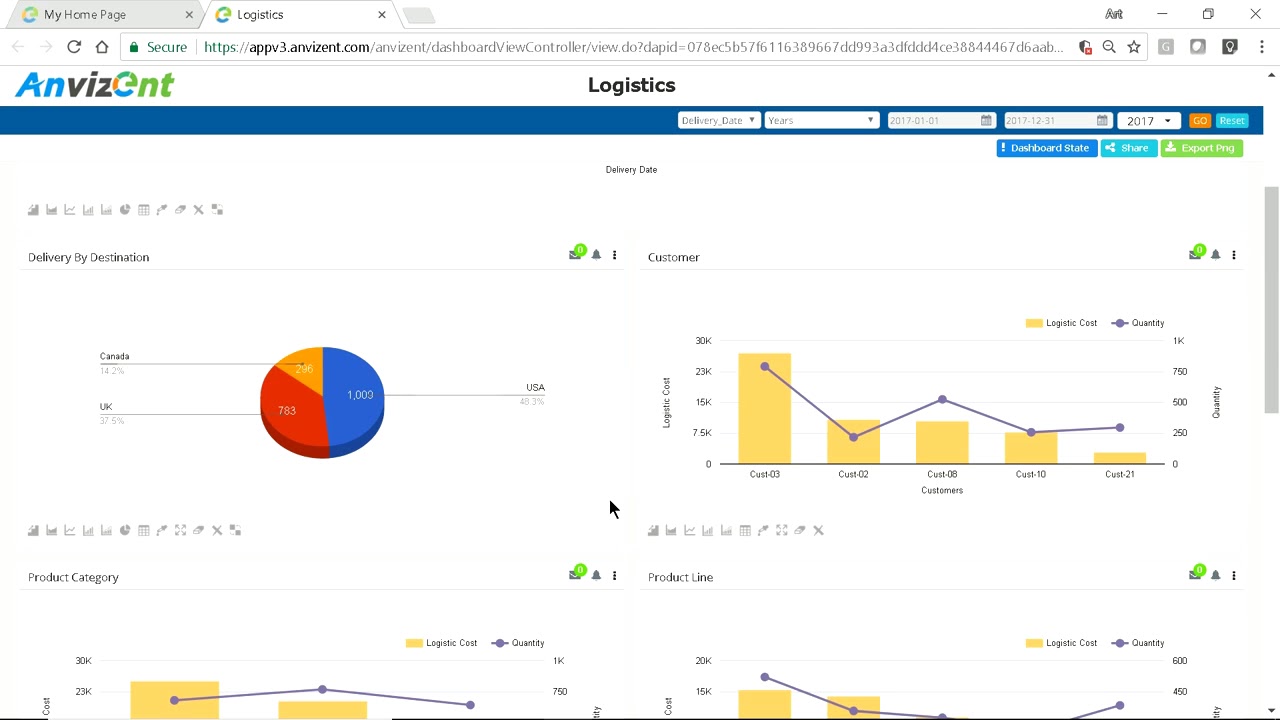
Task: Click browser reload icon
Action: point(74,47)
